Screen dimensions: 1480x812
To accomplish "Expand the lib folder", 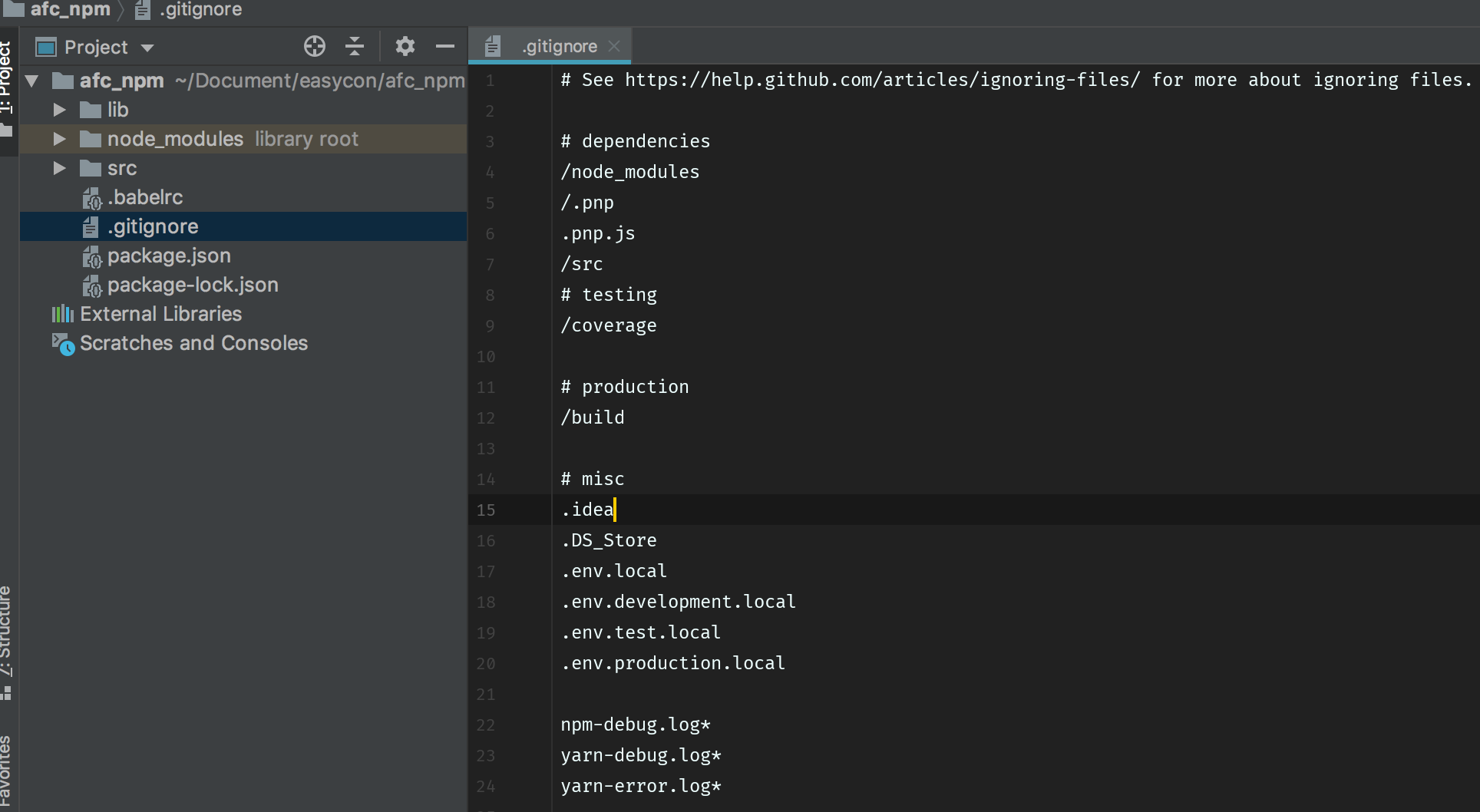I will [x=59, y=110].
